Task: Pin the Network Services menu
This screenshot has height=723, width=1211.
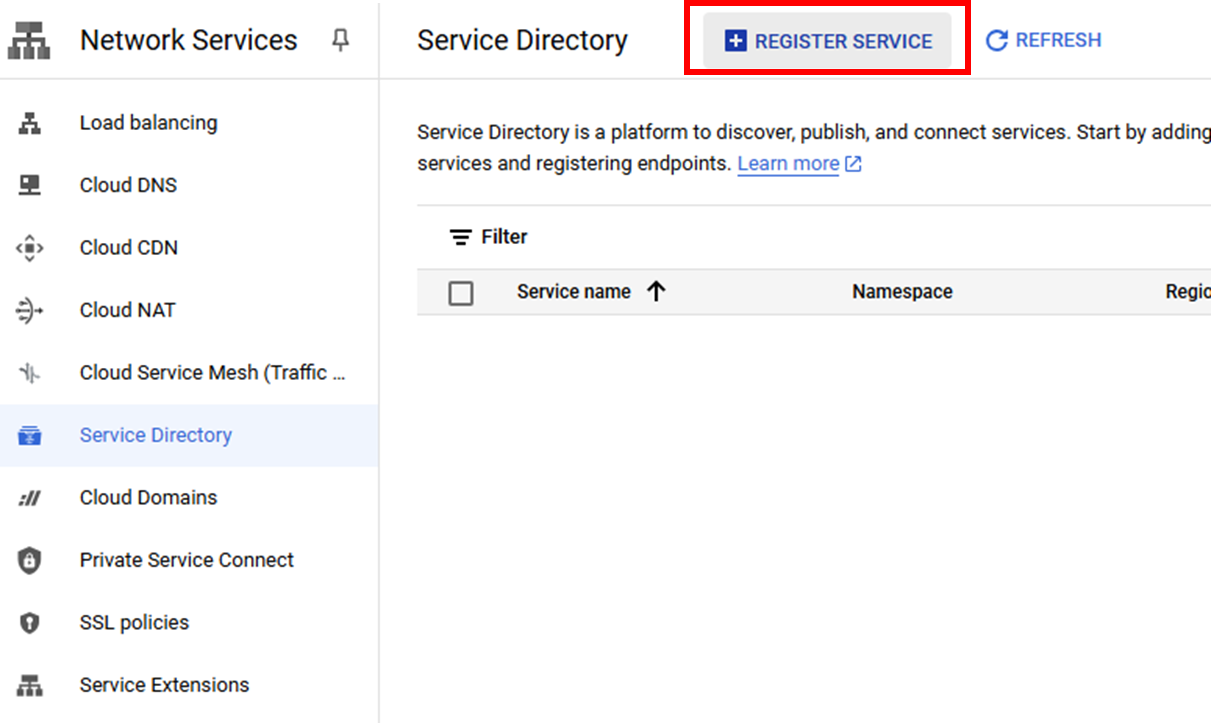Action: [x=341, y=40]
